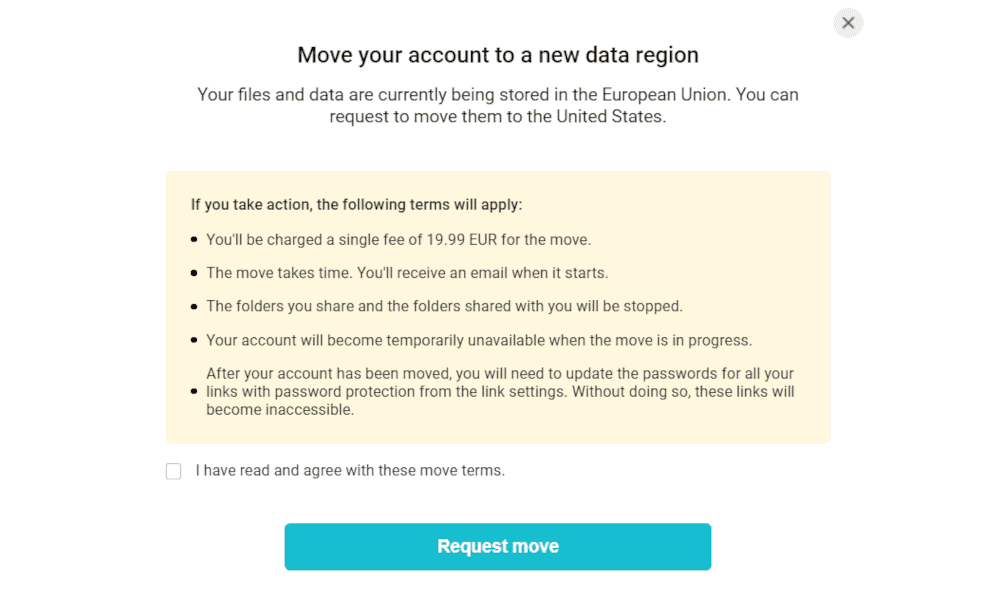Click the password protection links paragraph
Image resolution: width=1000 pixels, height=600 pixels.
click(x=500, y=391)
